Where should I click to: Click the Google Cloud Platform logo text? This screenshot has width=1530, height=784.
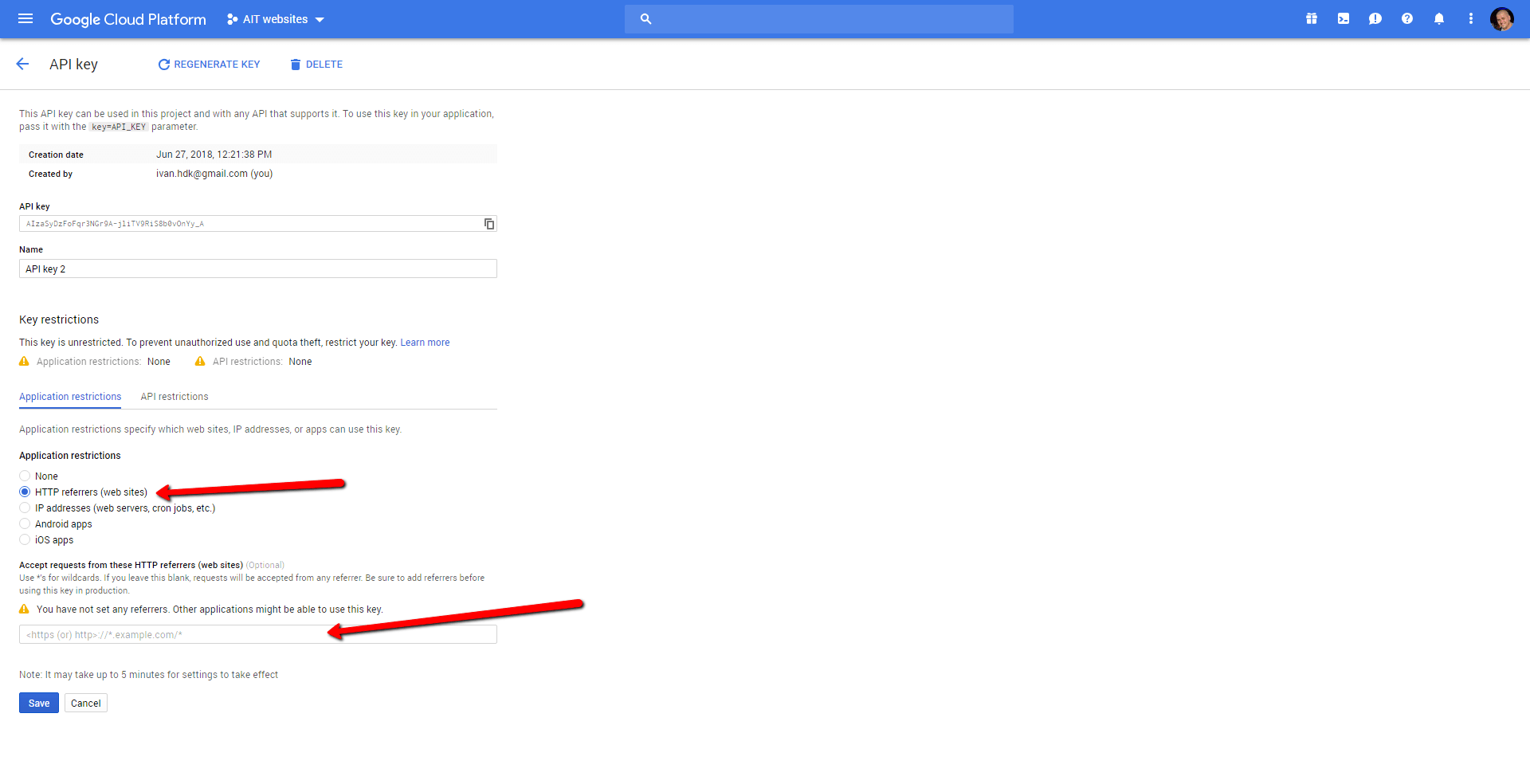click(x=128, y=19)
